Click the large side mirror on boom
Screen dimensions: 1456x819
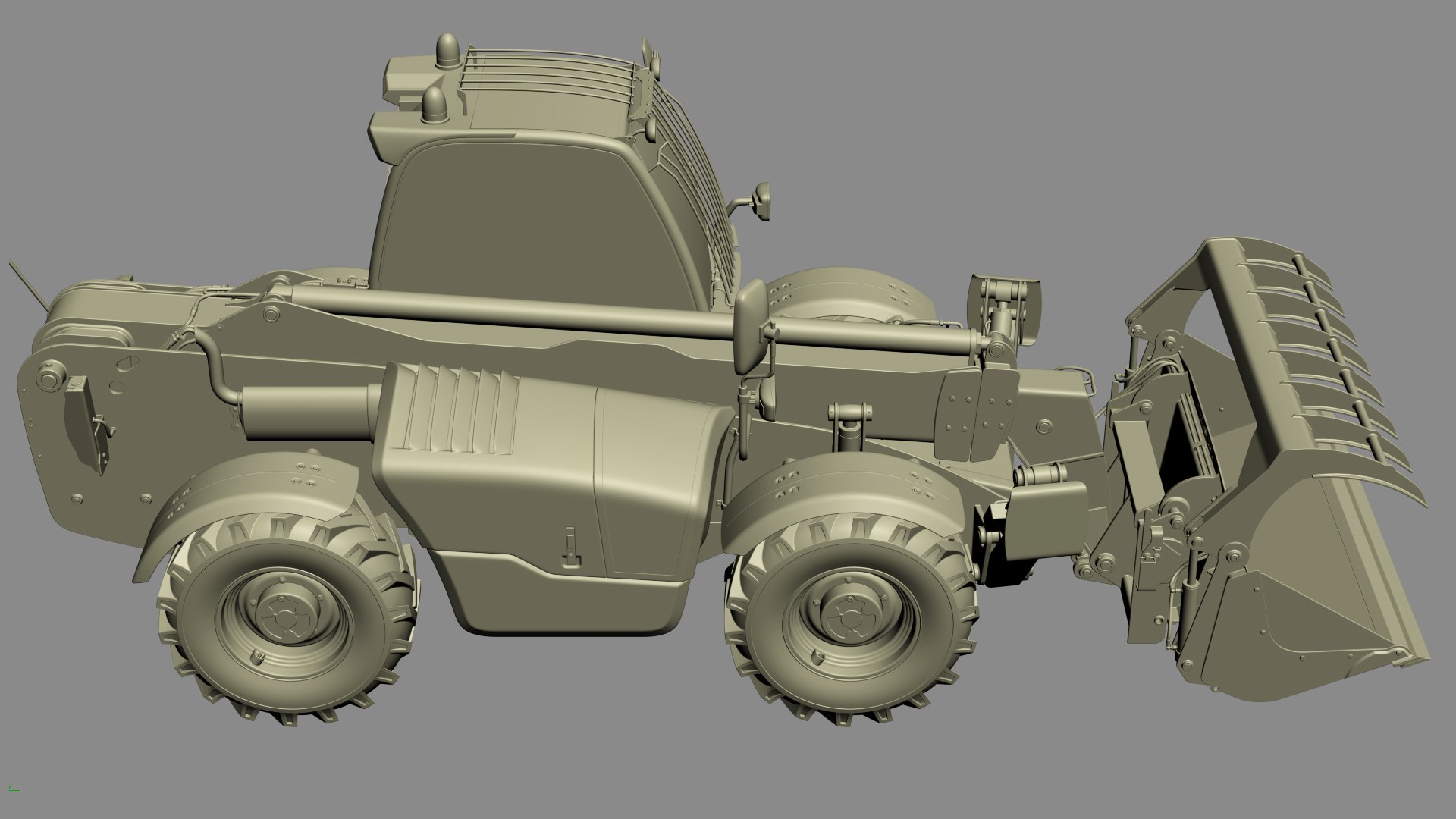coord(752,328)
